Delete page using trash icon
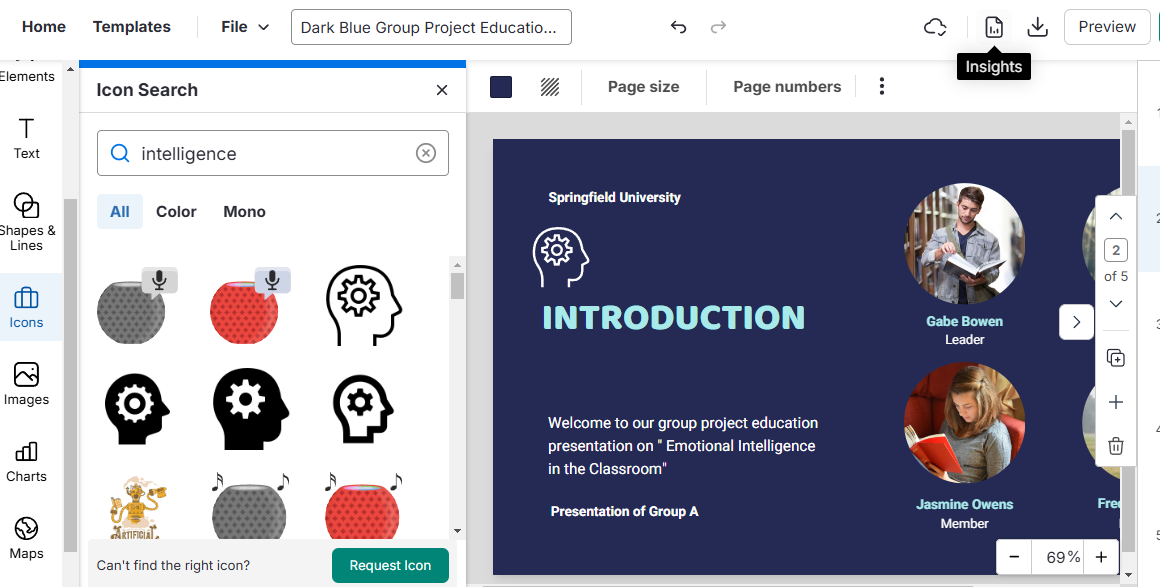Screen dimensions: 1160x587 click(1116, 446)
